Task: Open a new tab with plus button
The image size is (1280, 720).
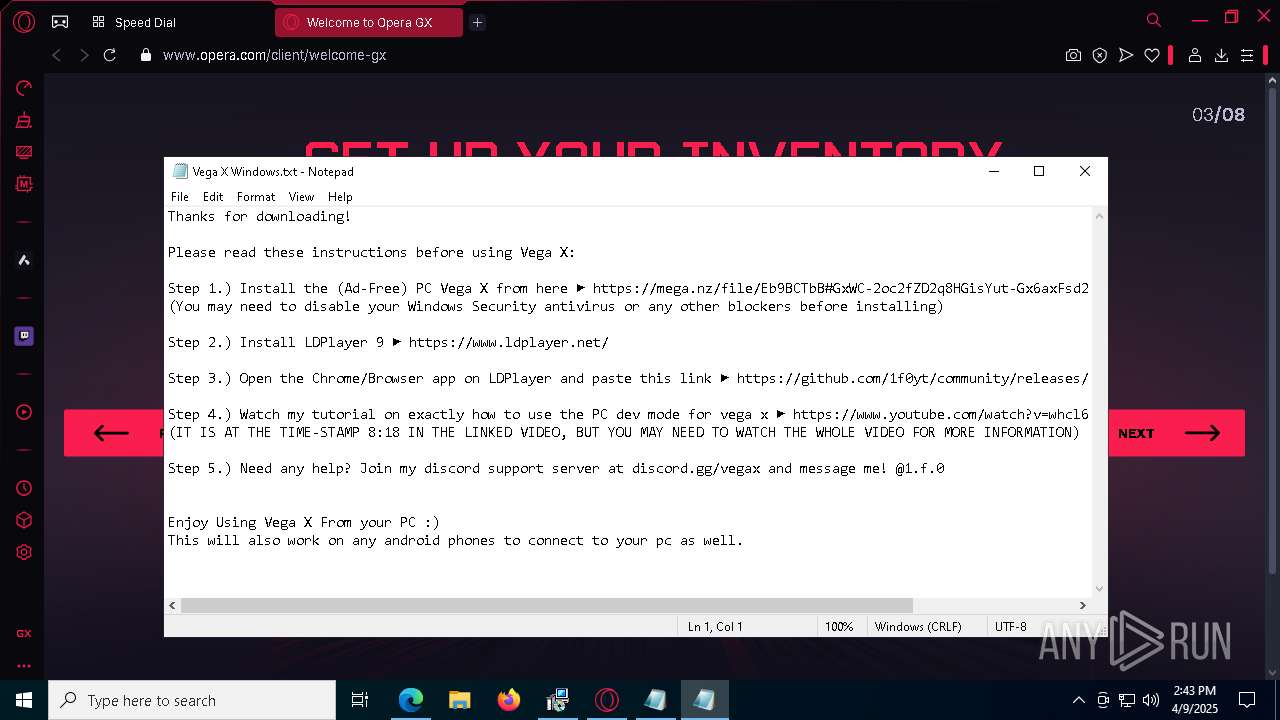Action: (477, 22)
